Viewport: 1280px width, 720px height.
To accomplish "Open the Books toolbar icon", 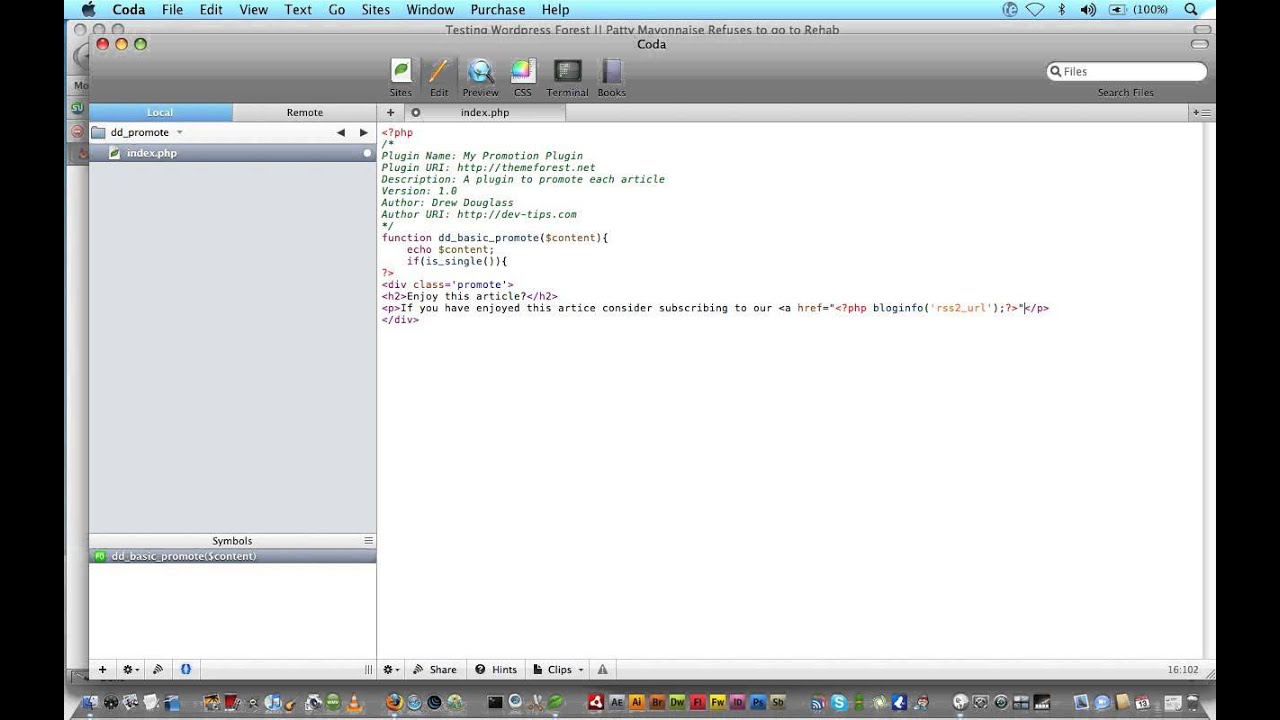I will click(611, 77).
